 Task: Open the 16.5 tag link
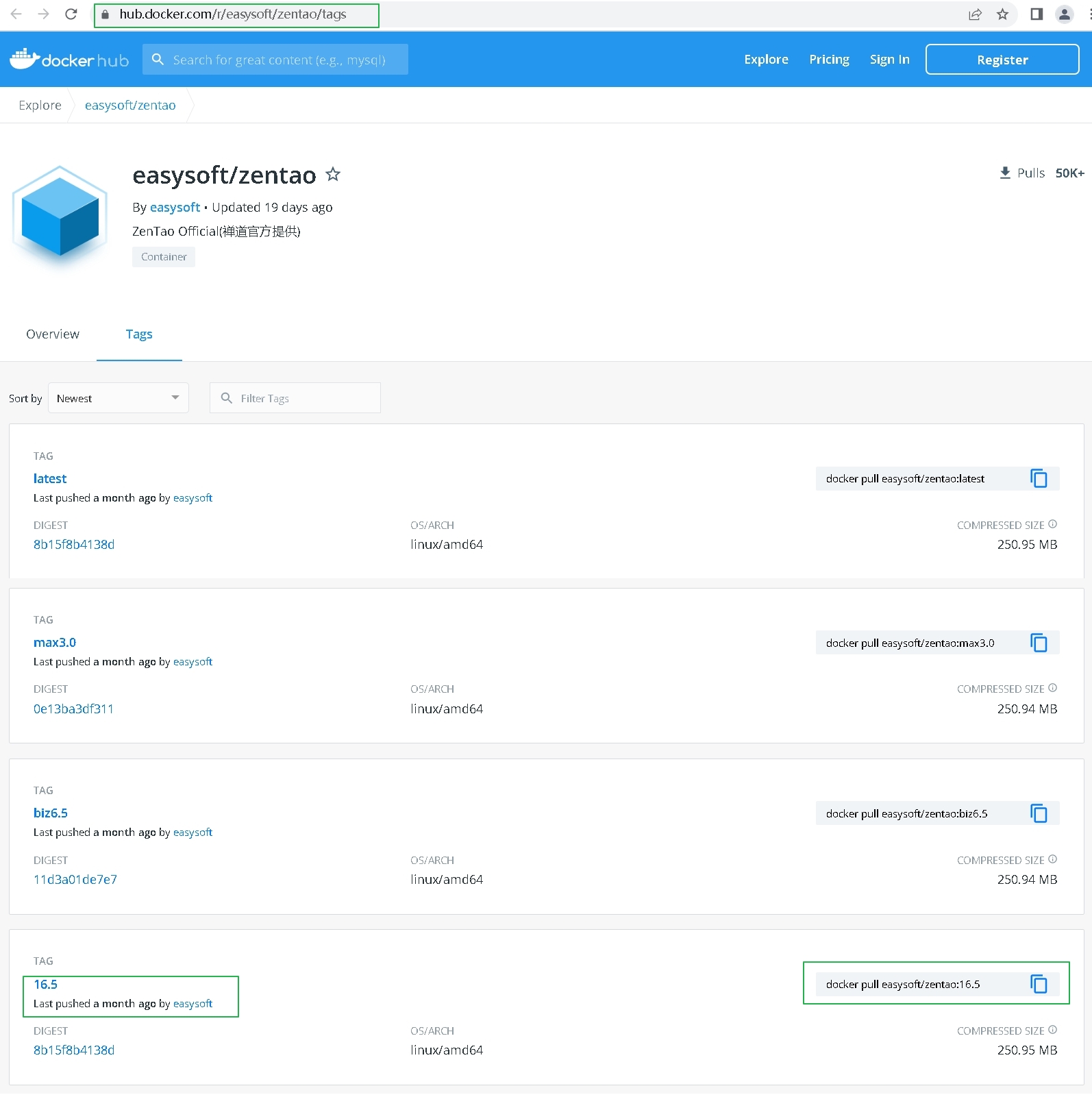click(45, 984)
